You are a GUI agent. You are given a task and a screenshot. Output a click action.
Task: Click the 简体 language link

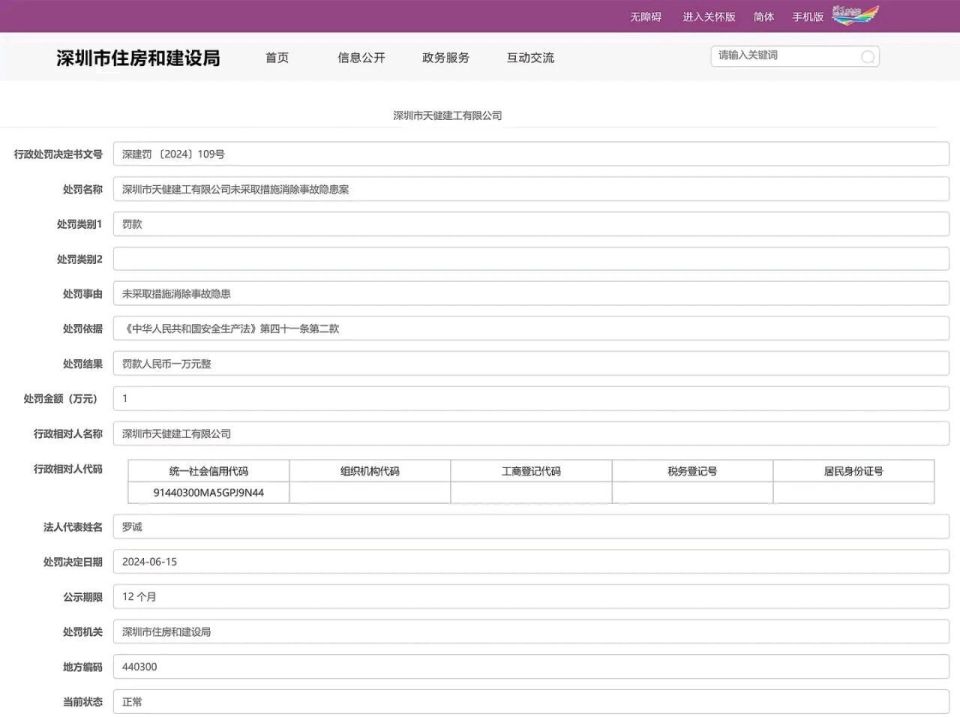(x=763, y=16)
